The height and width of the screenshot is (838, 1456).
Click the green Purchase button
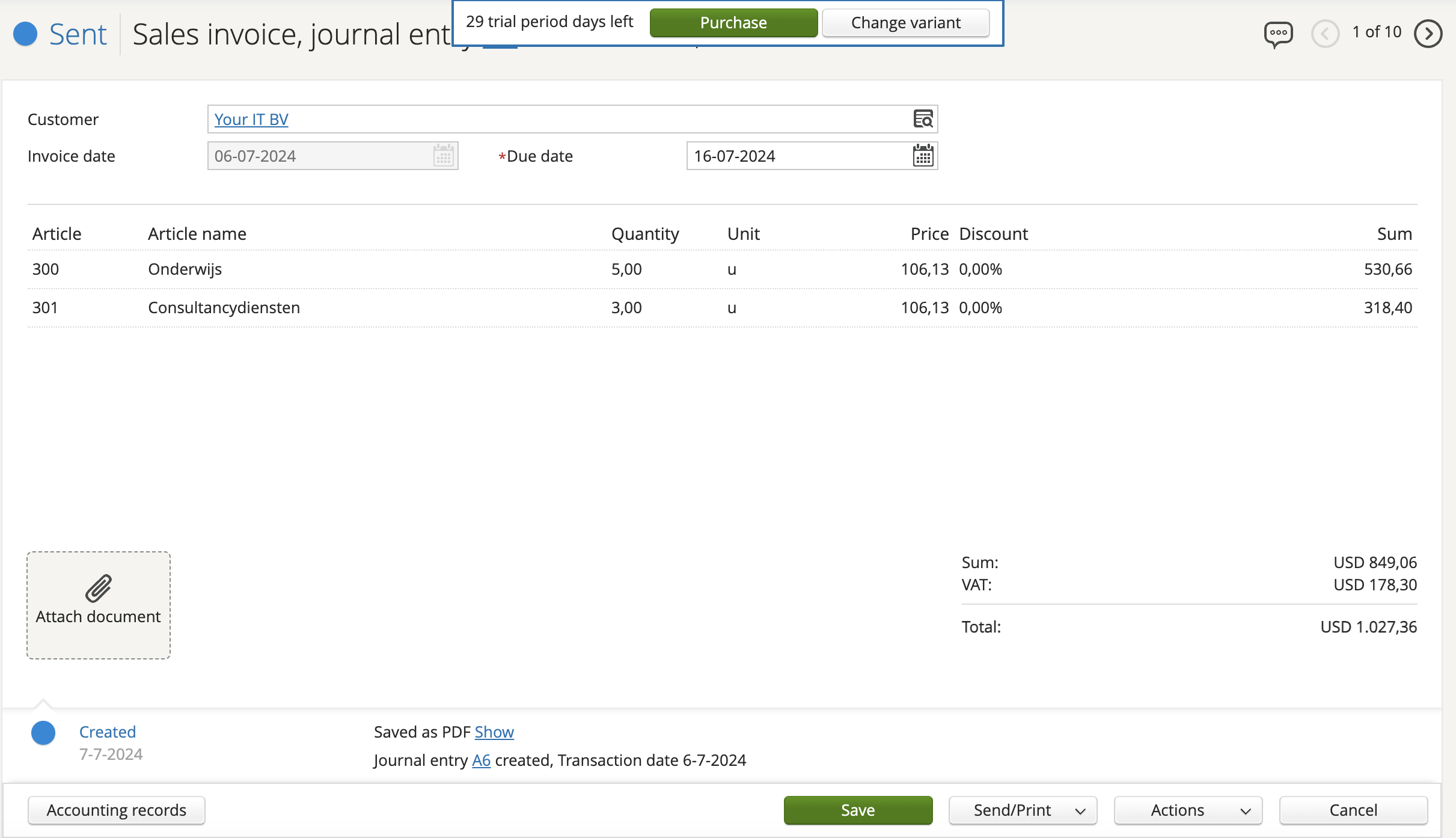tap(732, 22)
